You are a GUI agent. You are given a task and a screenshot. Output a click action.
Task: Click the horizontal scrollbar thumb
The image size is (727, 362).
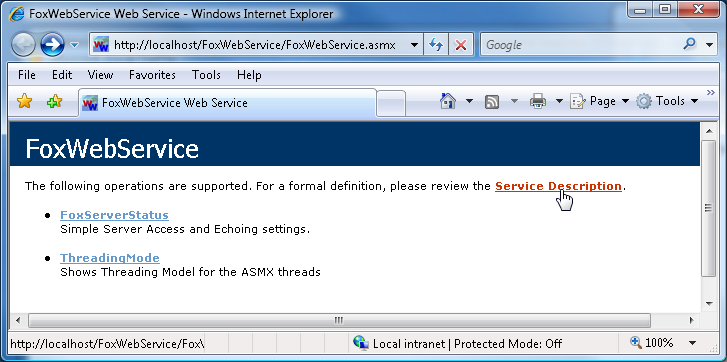point(339,320)
